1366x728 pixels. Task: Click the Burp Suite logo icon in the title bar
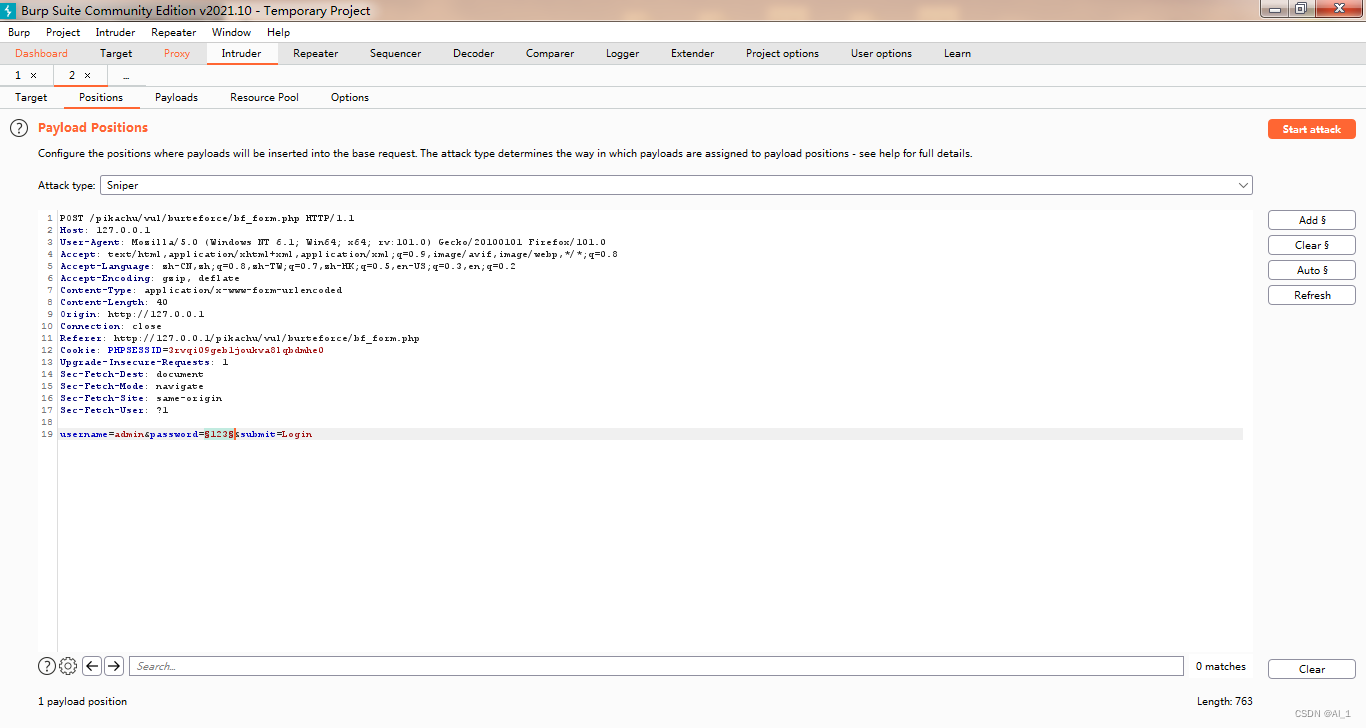[x=9, y=10]
